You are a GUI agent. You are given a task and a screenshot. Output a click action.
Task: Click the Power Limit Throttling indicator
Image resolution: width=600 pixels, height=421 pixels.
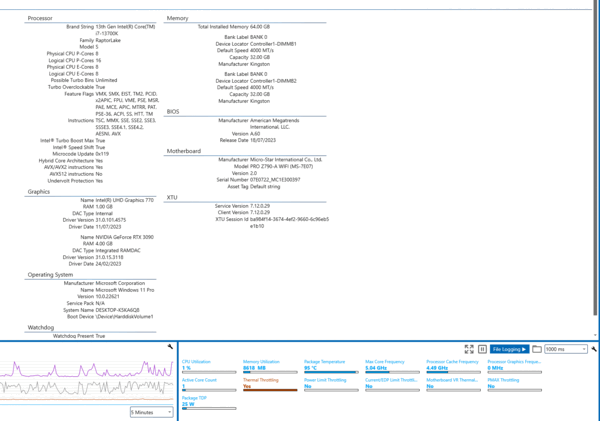click(x=329, y=384)
